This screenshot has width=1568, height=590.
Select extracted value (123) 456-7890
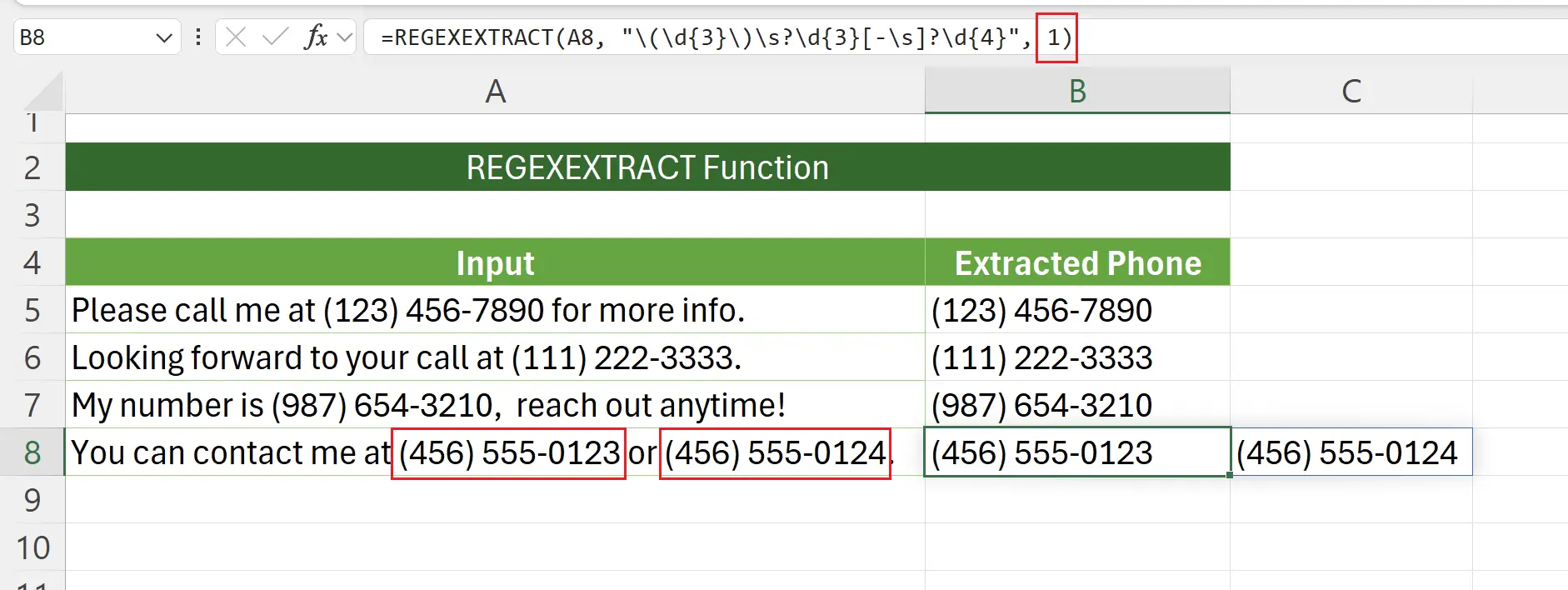click(x=1077, y=310)
